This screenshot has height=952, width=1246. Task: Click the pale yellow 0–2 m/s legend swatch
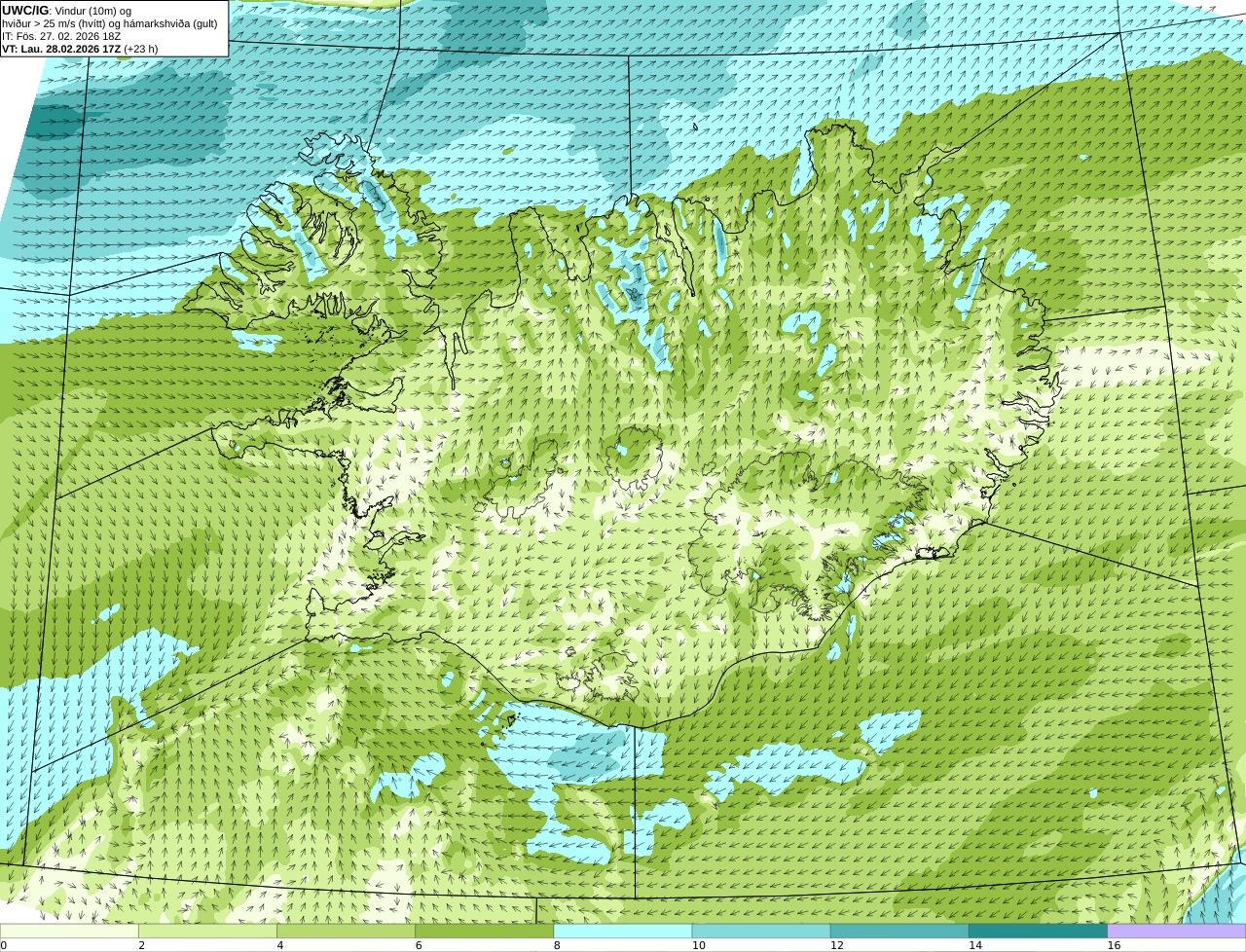coord(69,931)
